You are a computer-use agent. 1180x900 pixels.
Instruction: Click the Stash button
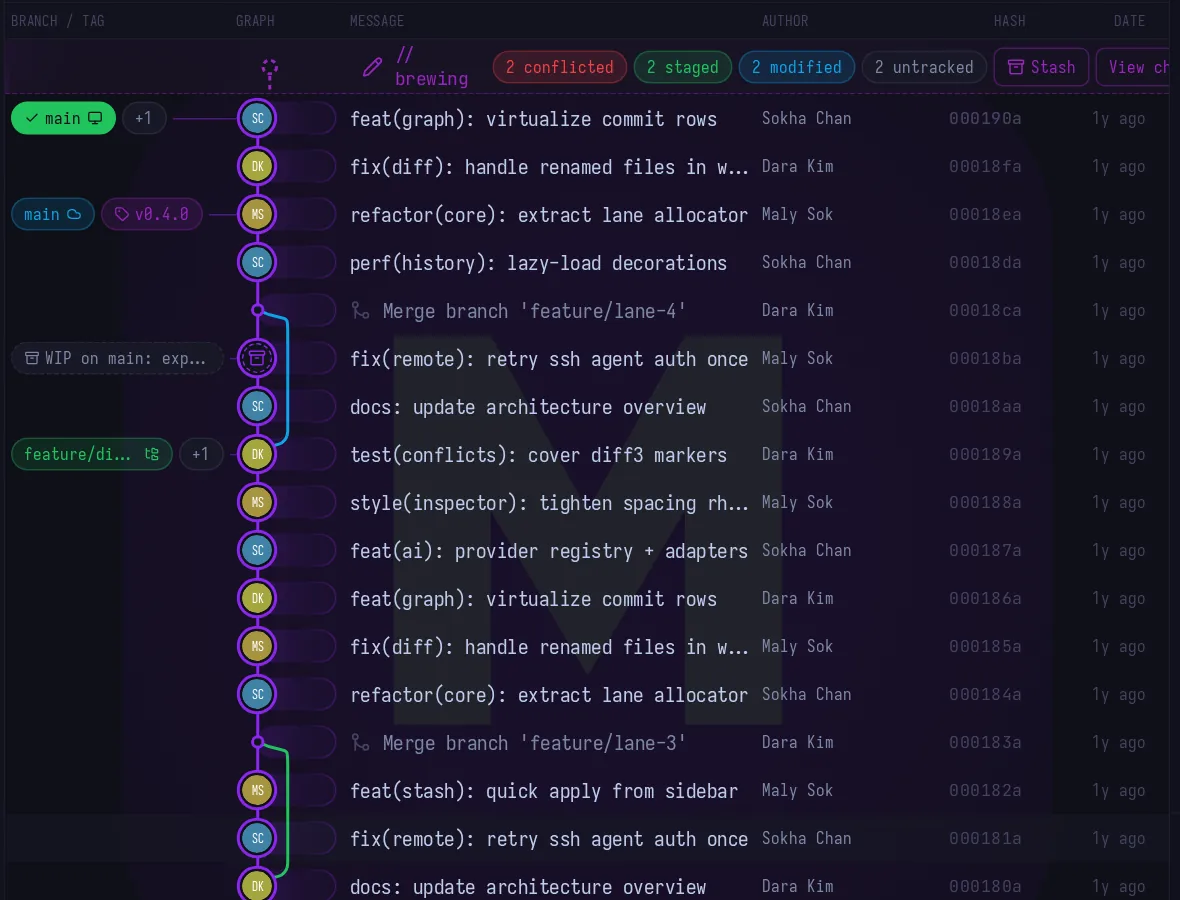(x=1041, y=67)
